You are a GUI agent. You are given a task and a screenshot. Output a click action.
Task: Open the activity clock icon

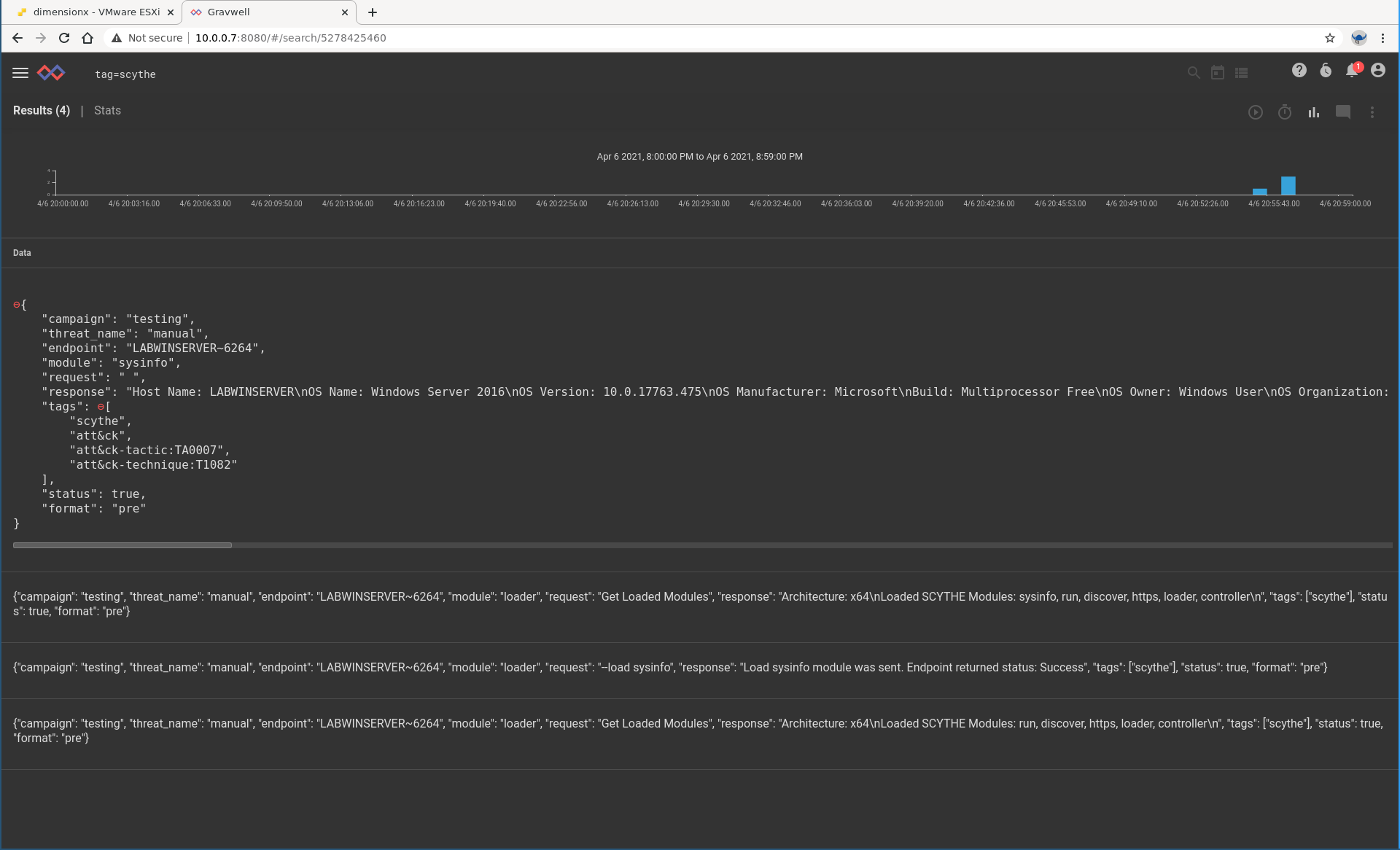click(1326, 70)
